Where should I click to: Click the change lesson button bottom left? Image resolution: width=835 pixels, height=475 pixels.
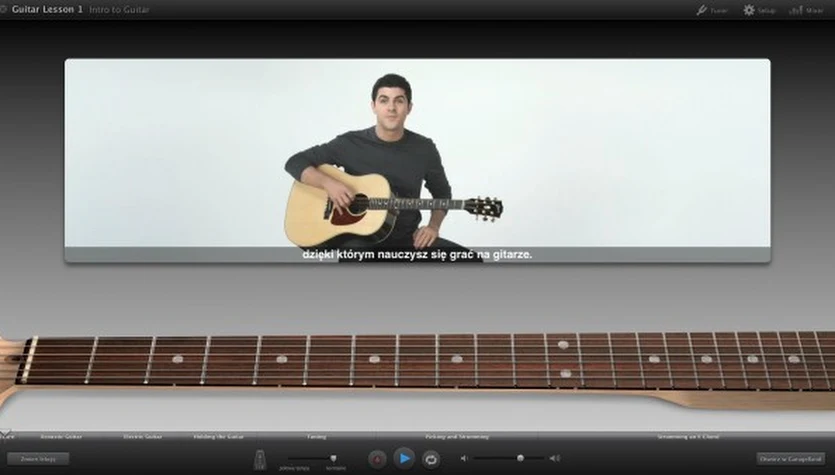(x=39, y=458)
